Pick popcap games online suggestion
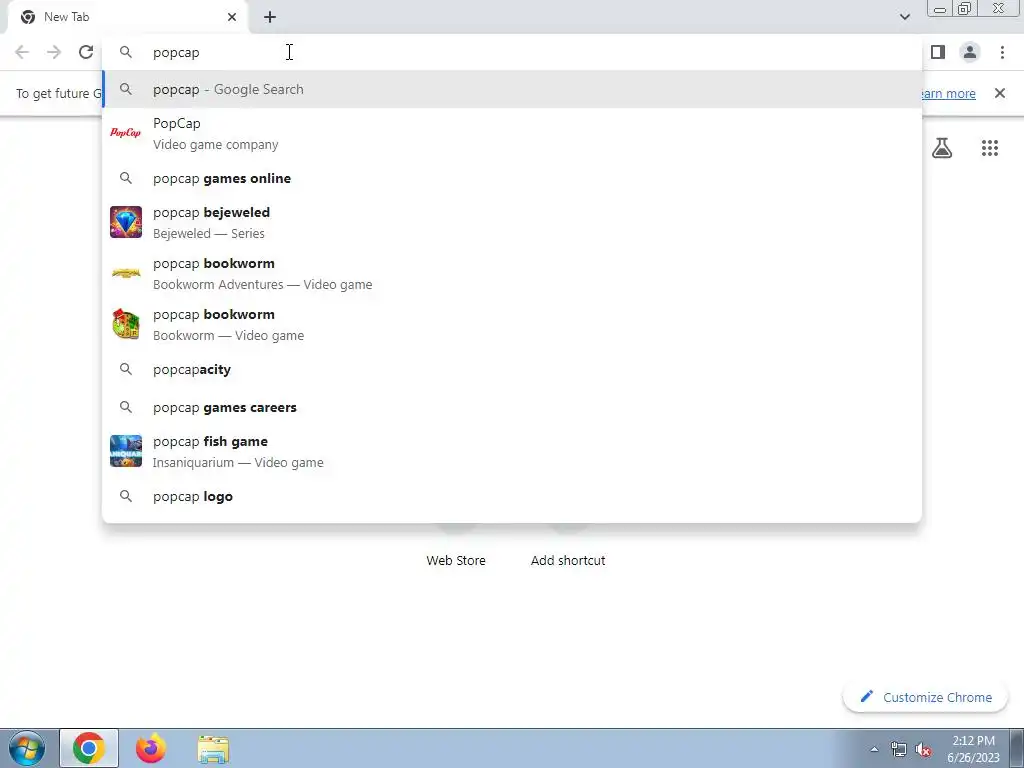 coord(512,178)
